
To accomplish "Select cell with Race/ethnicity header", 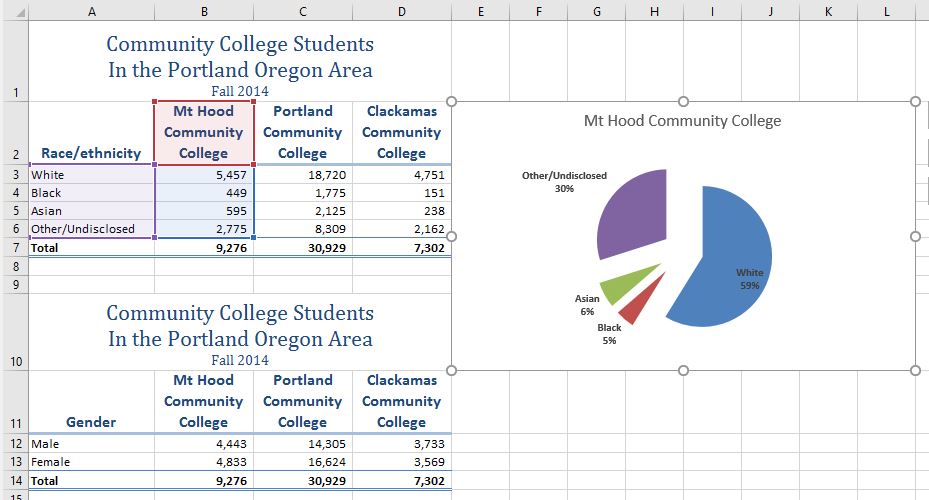I will click(91, 133).
